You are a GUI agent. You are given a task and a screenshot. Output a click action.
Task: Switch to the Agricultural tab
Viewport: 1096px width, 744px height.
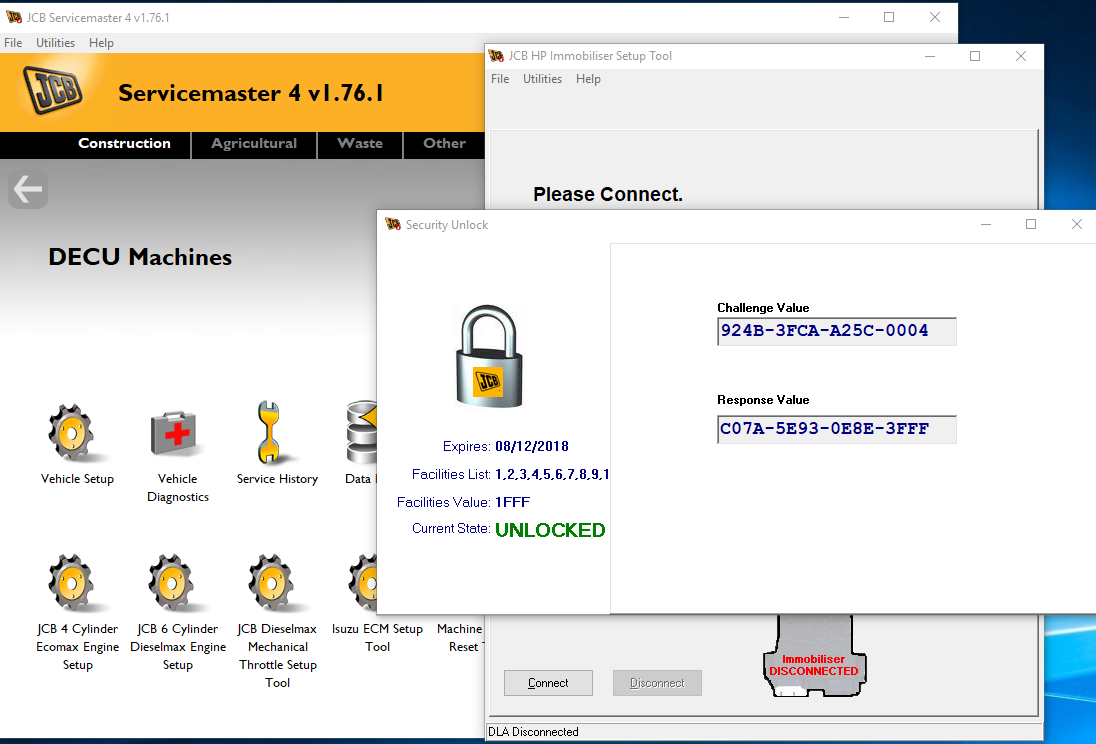(x=253, y=144)
